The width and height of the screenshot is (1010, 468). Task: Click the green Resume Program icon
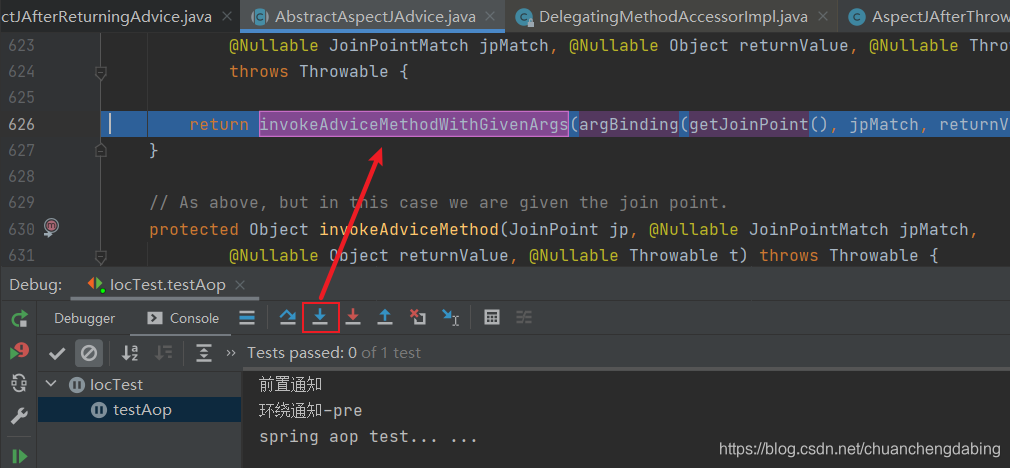pyautogui.click(x=19, y=456)
